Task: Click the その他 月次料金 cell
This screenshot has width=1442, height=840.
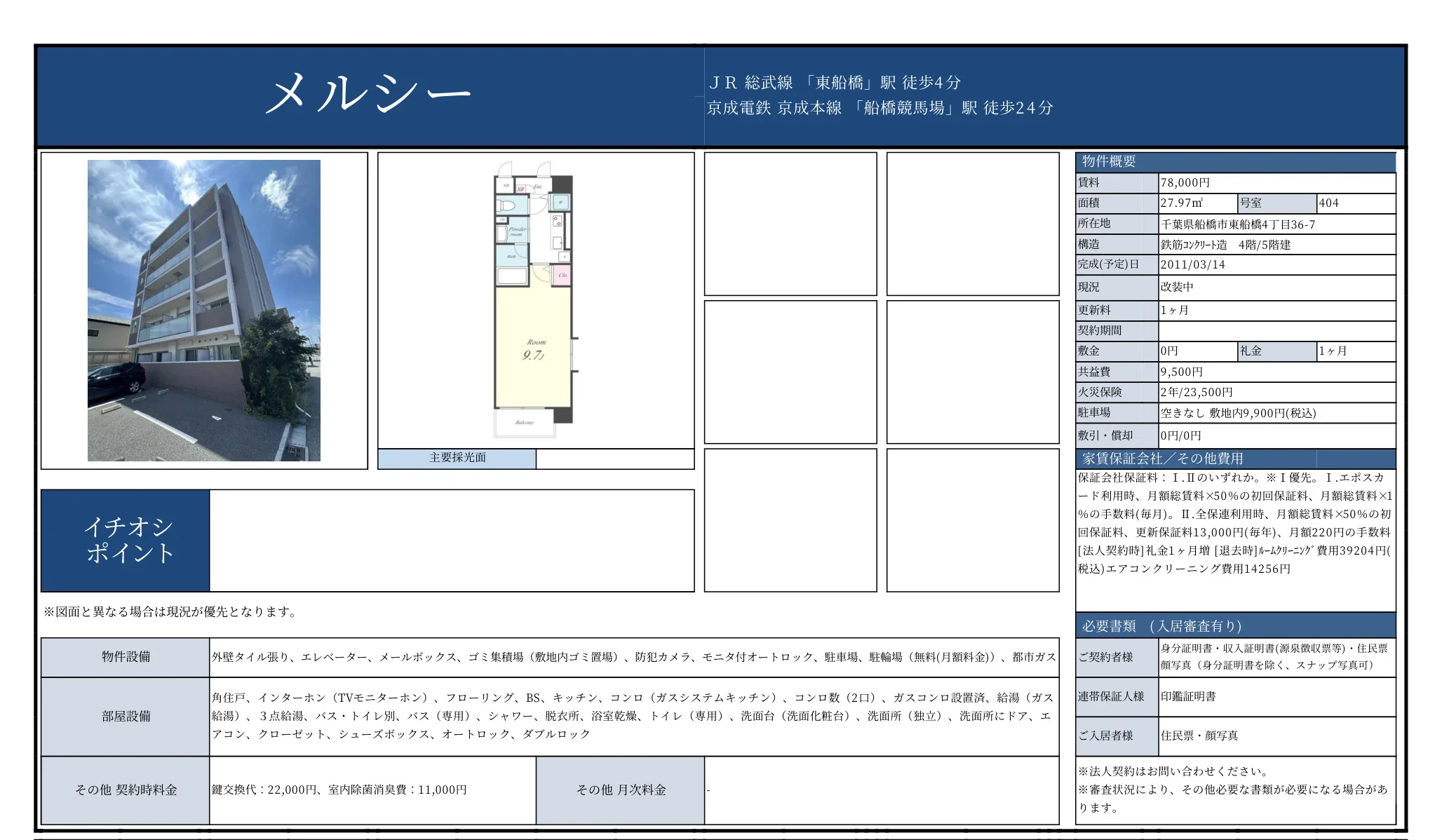Action: (620, 790)
